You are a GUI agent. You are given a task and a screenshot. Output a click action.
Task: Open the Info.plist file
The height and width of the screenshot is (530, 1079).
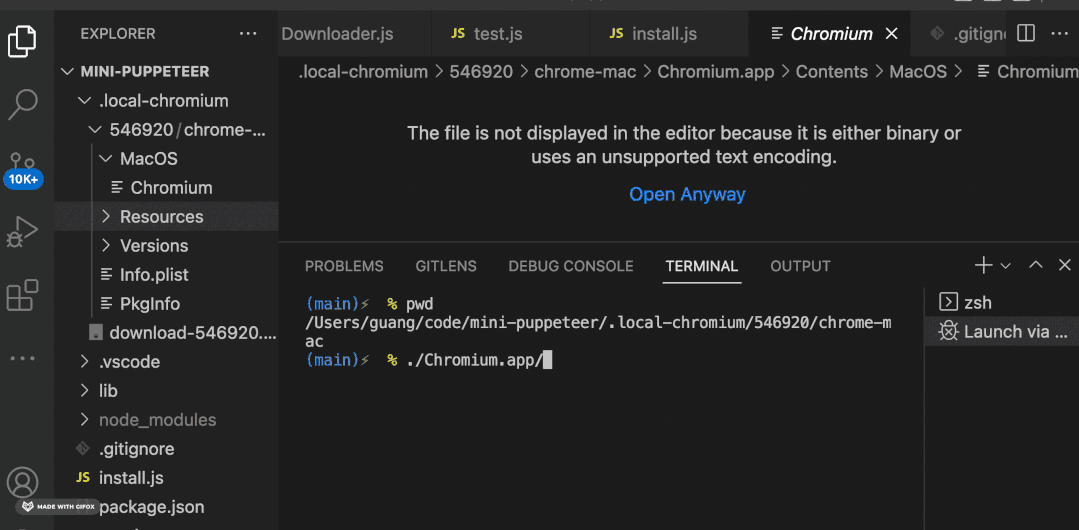click(x=167, y=275)
